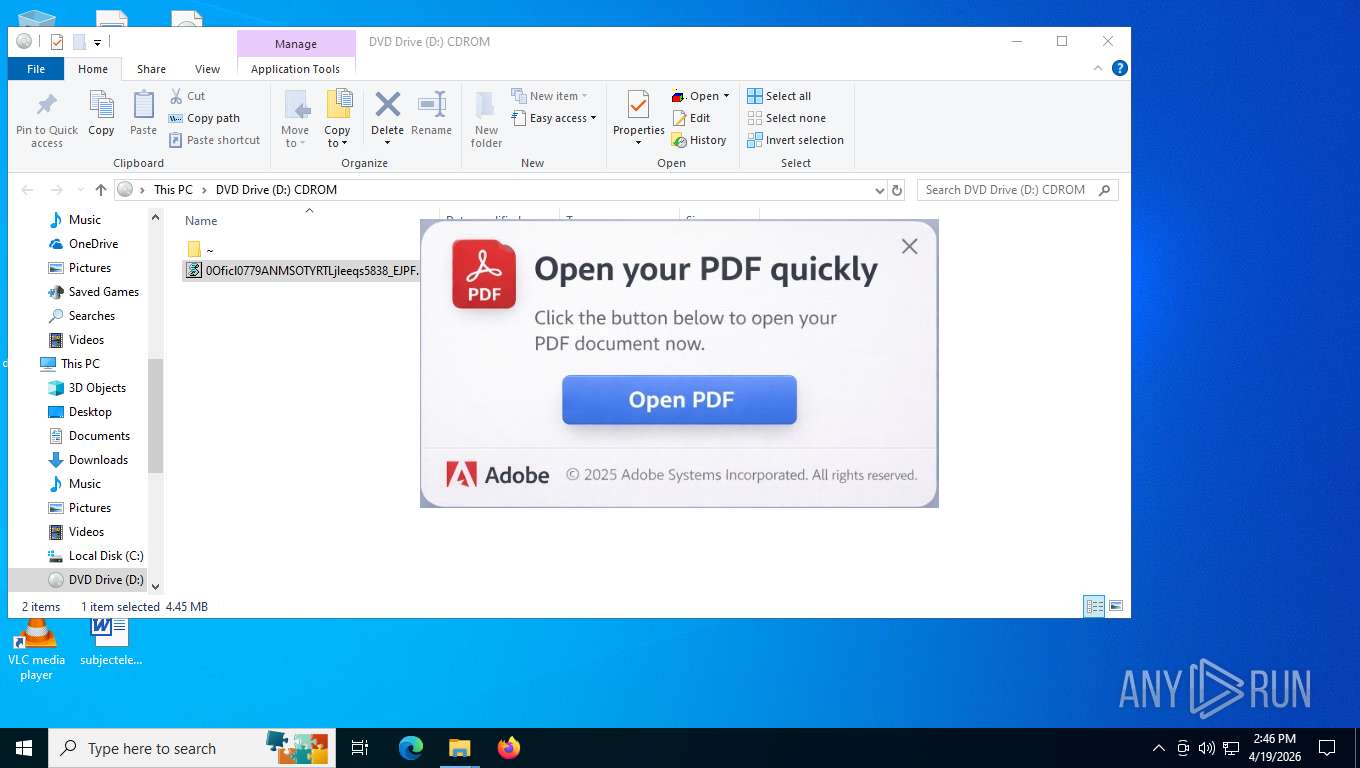Viewport: 1360px width, 768px height.
Task: Click Invert selection
Action: 795,140
